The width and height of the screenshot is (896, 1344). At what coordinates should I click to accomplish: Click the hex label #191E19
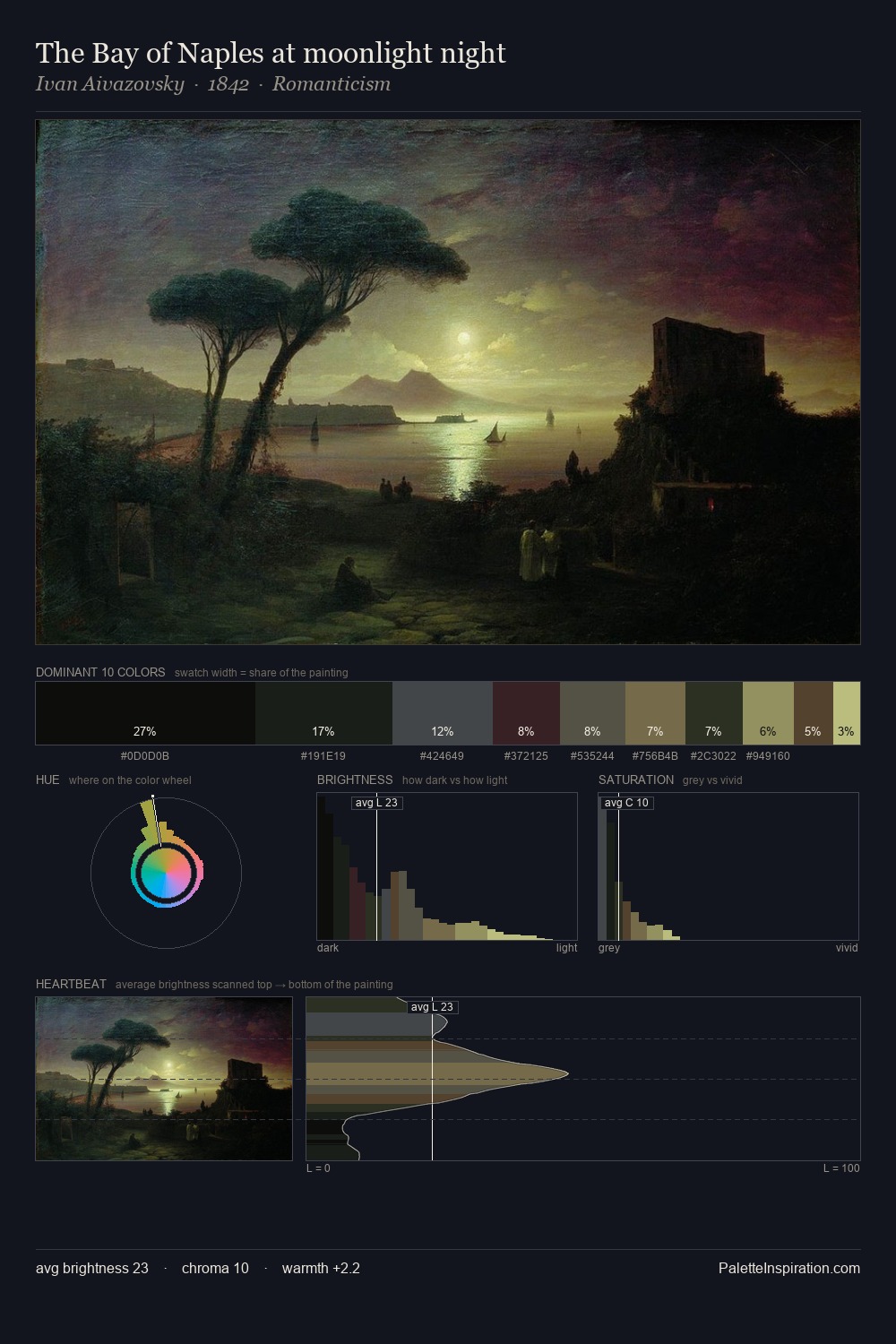[323, 756]
